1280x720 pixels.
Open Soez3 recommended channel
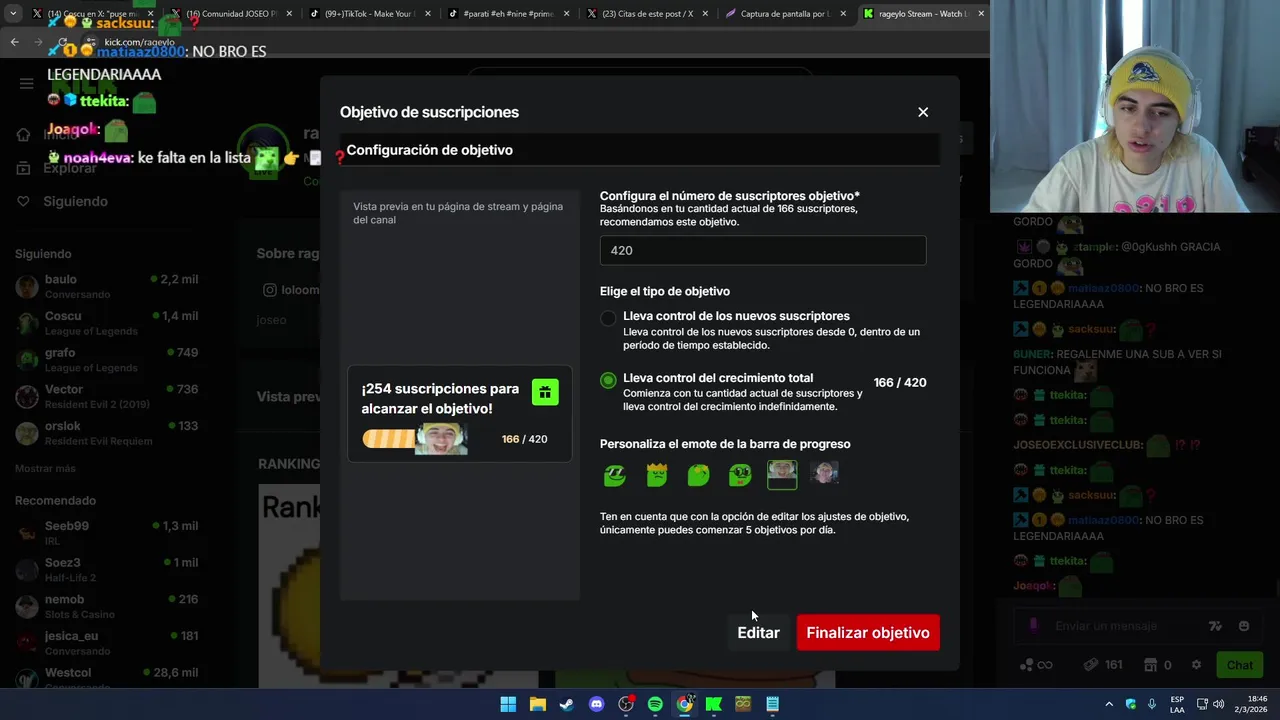106,570
